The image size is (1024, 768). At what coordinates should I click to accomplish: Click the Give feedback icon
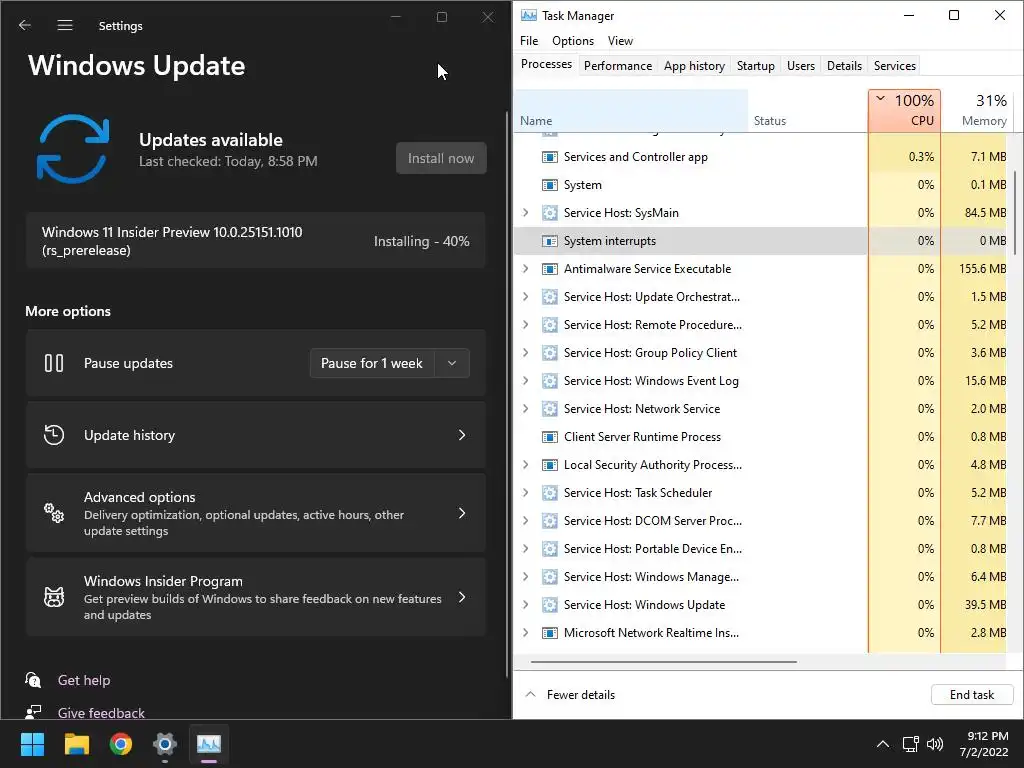(x=33, y=712)
